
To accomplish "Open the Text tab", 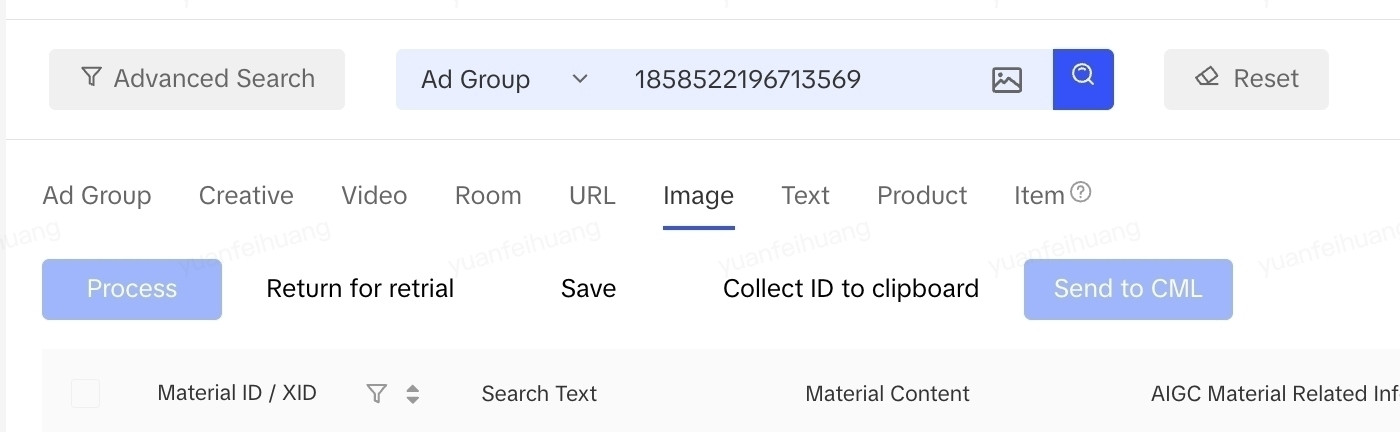I will [x=805, y=195].
